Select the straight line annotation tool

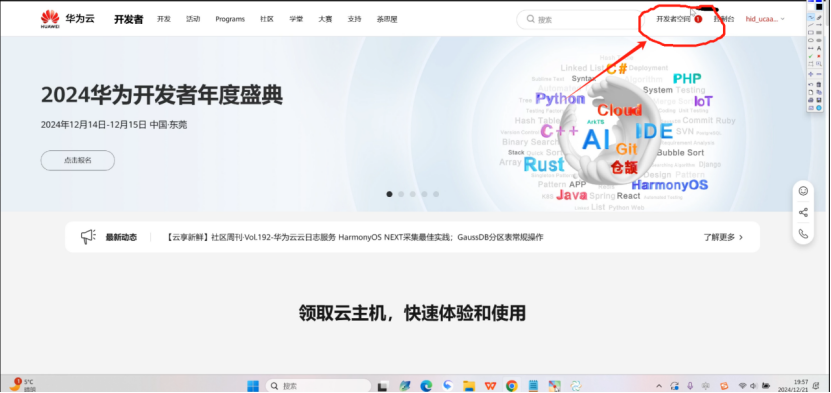[811, 25]
